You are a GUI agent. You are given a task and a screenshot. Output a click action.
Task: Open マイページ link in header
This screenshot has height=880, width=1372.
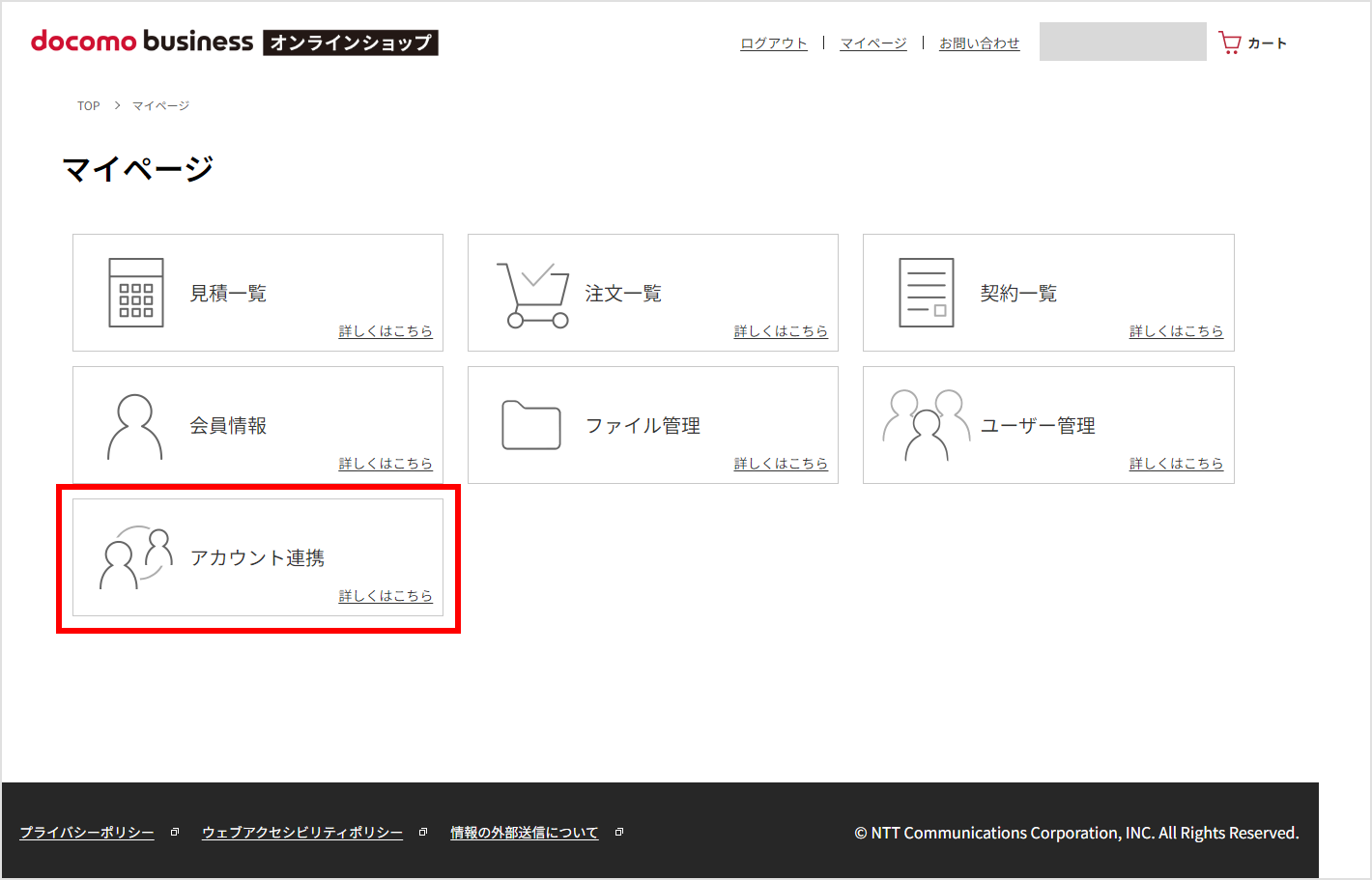873,43
